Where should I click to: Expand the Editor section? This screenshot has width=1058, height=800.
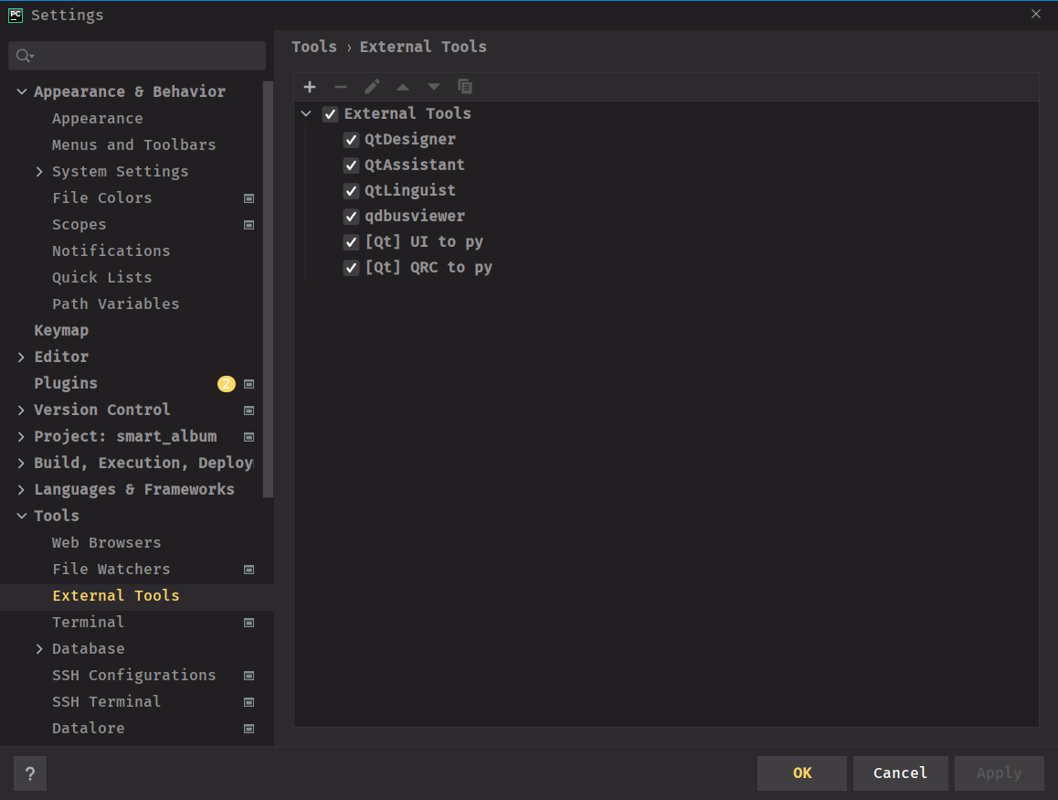pos(21,357)
